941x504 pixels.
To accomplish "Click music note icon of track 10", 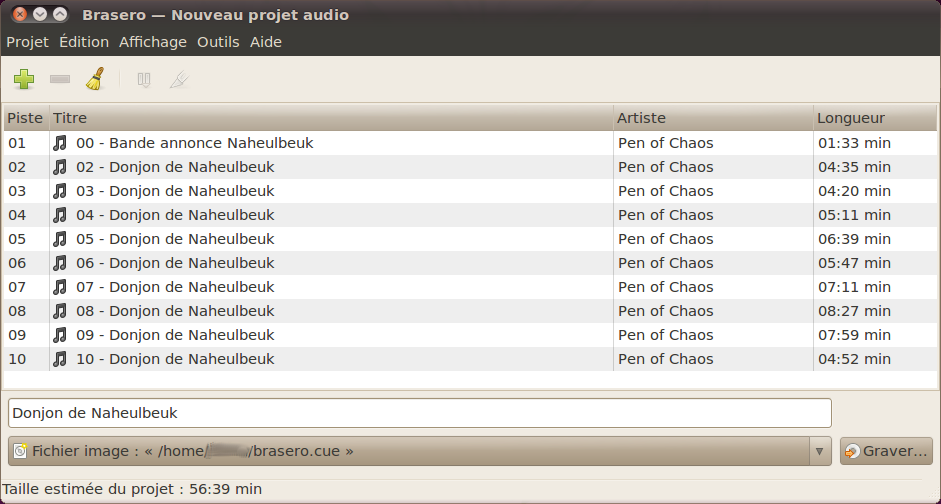I will [60, 359].
